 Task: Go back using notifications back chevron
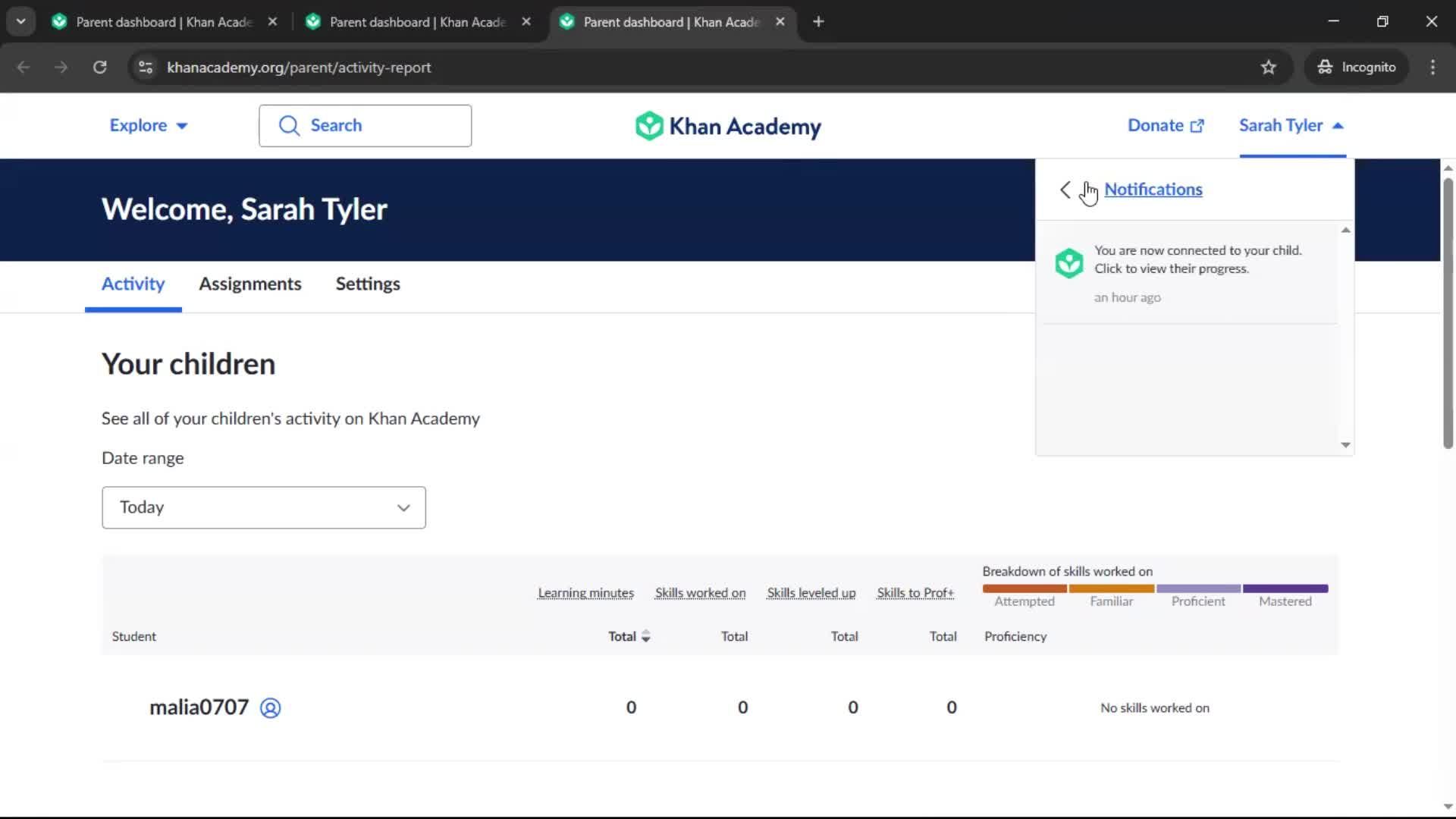point(1065,190)
